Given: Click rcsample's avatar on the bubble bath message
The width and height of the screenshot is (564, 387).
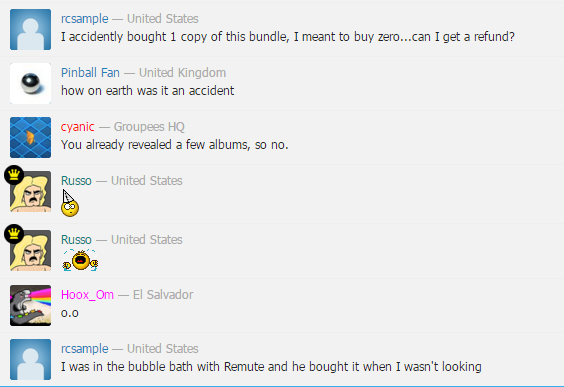Looking at the screenshot, I should (31, 359).
